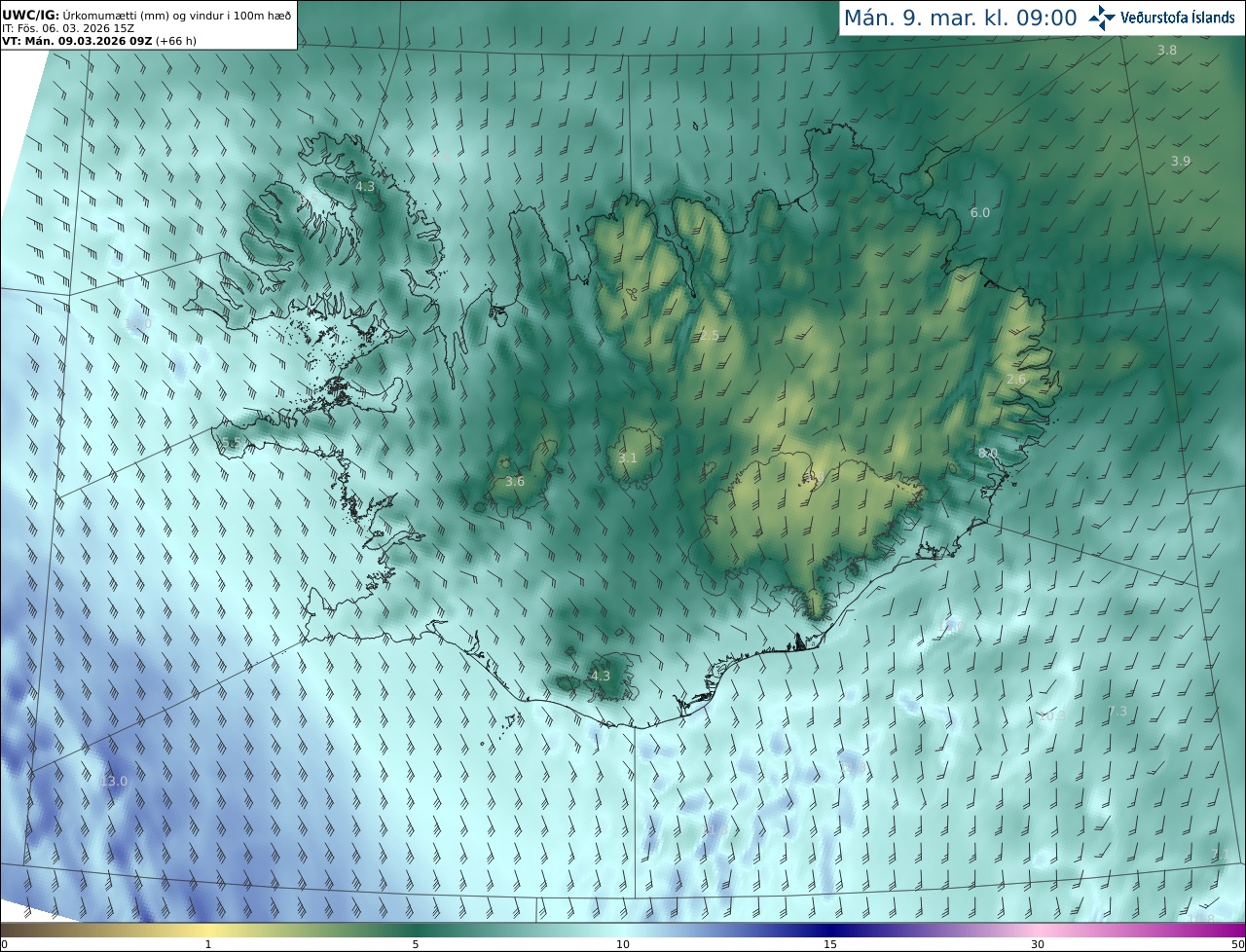Screen dimensions: 1246x952
Task: Select the 30 tick on the colour scale
Action: [x=1038, y=944]
